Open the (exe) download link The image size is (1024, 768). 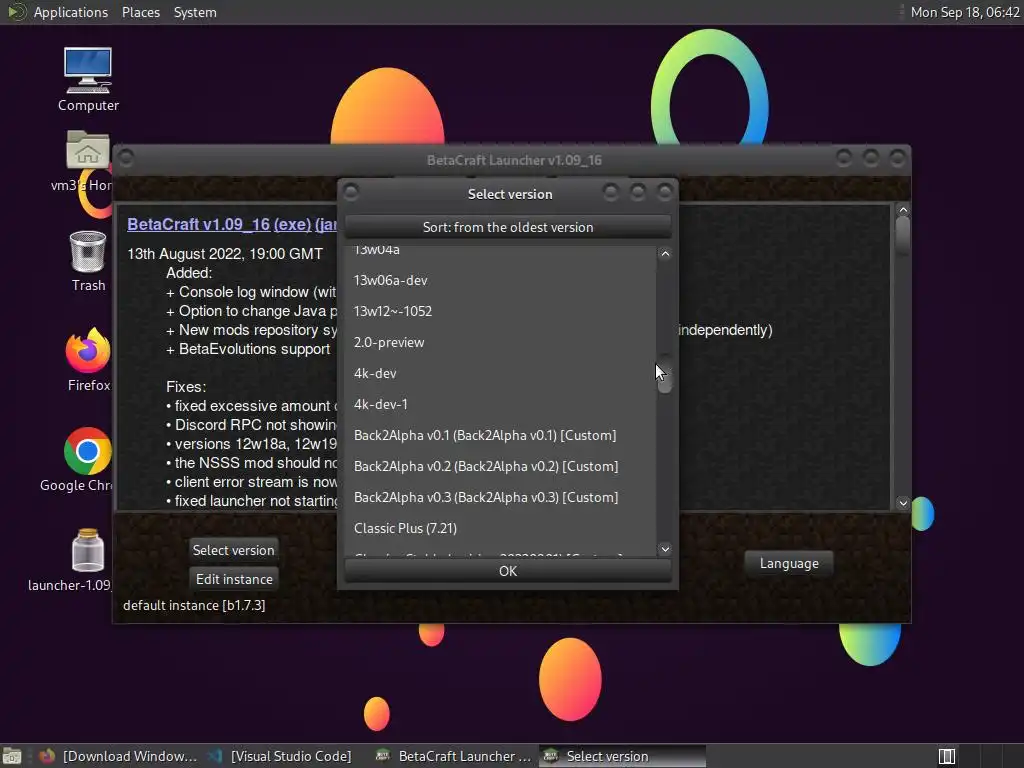pos(292,224)
